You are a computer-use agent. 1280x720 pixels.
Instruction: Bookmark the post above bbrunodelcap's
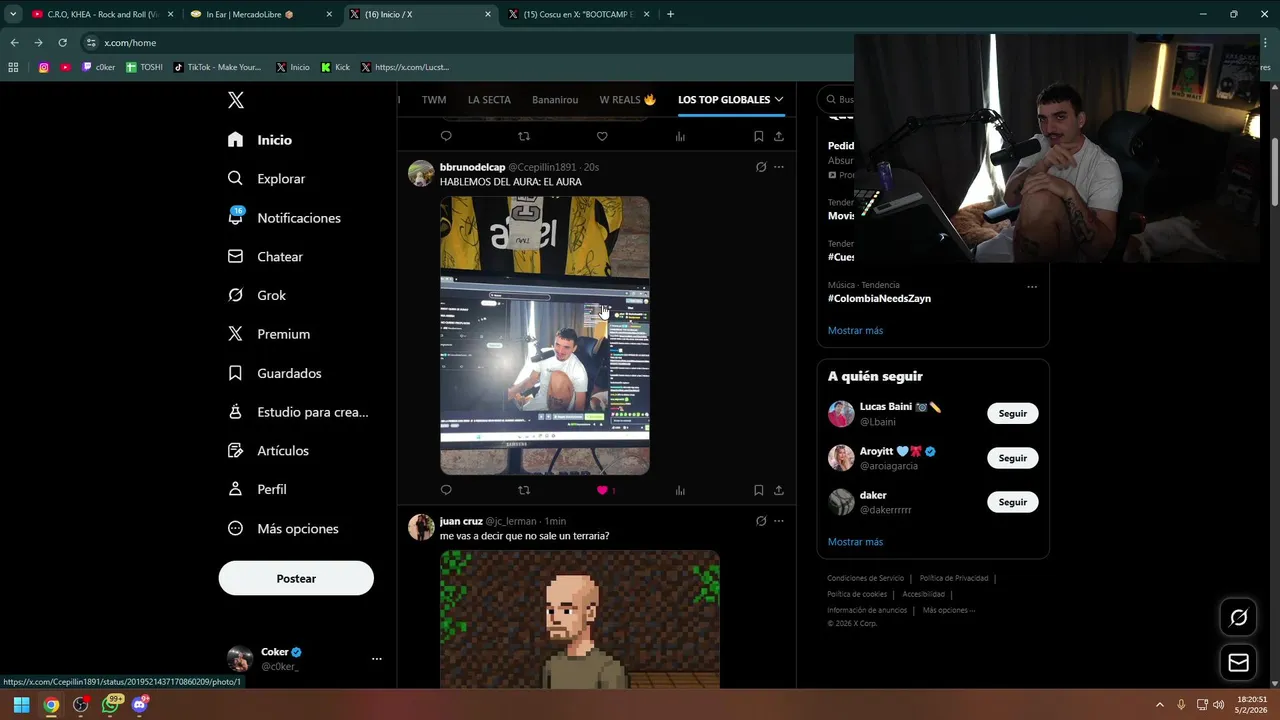click(x=758, y=136)
